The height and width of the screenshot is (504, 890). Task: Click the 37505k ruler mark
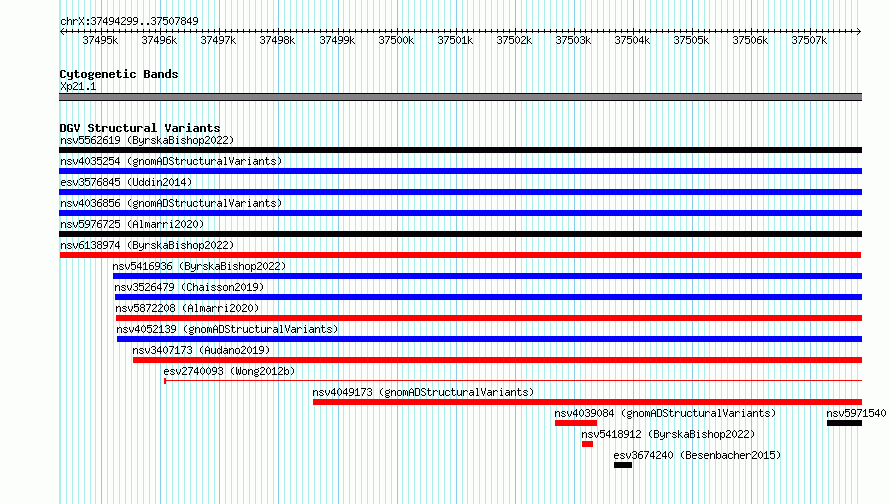[x=691, y=40]
